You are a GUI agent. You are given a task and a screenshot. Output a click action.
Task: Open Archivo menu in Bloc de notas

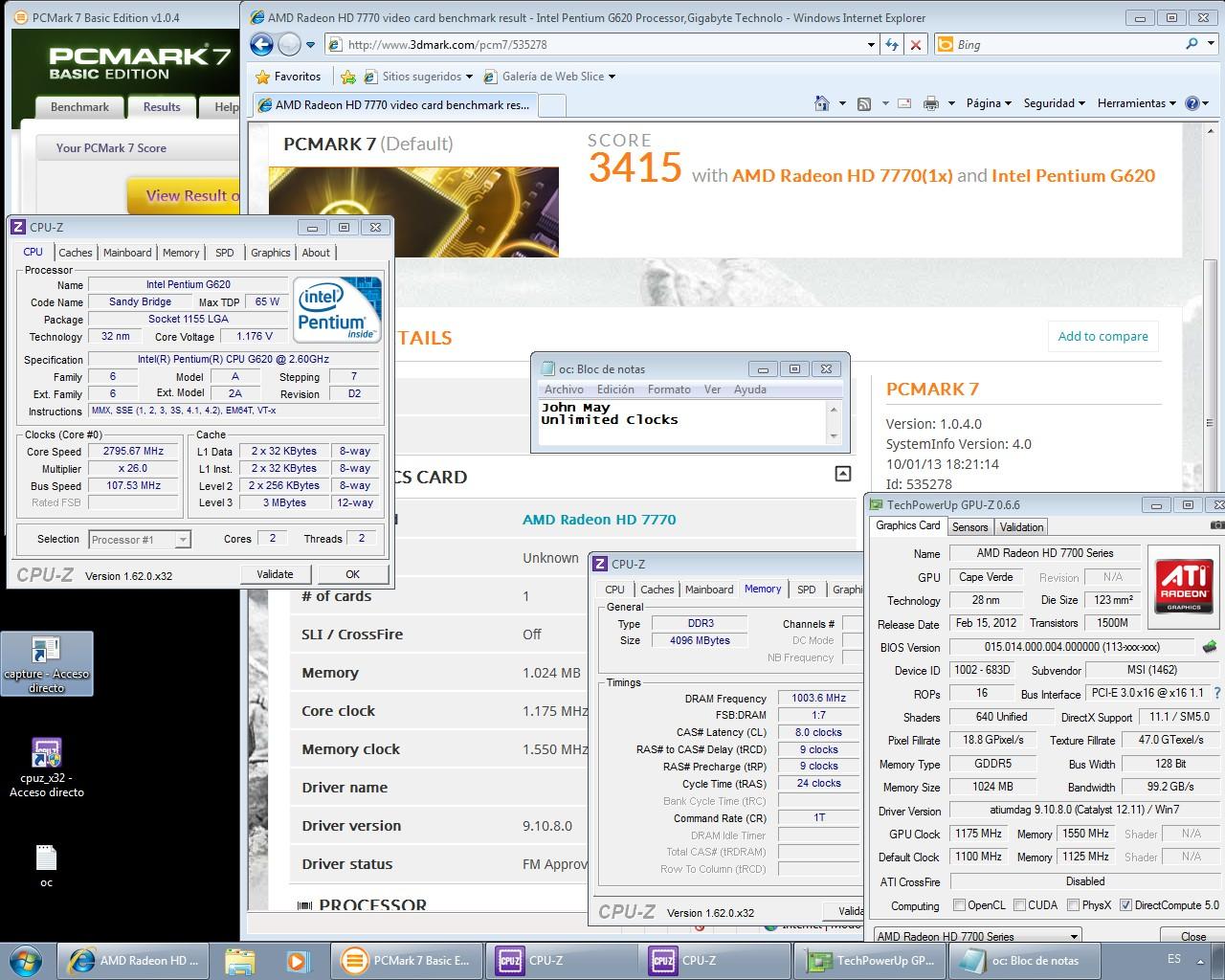[564, 390]
